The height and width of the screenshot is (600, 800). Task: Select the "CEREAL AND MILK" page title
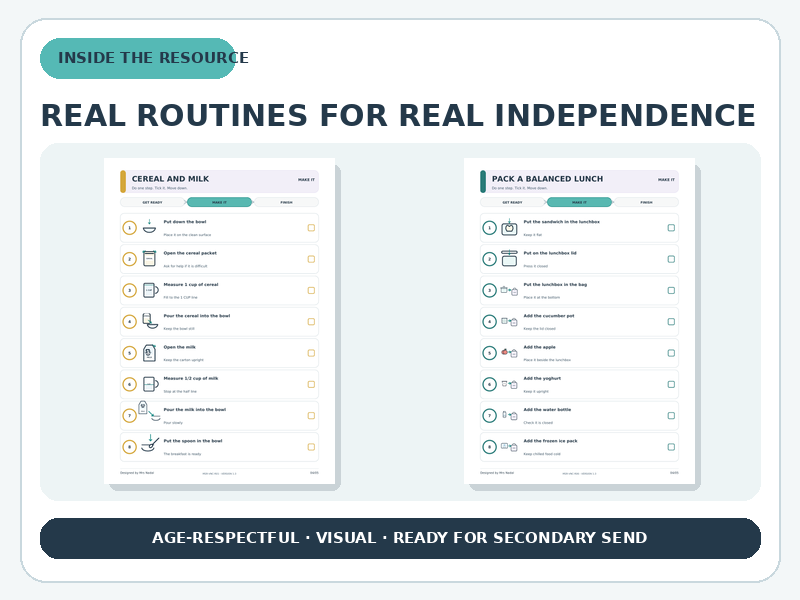tap(170, 179)
